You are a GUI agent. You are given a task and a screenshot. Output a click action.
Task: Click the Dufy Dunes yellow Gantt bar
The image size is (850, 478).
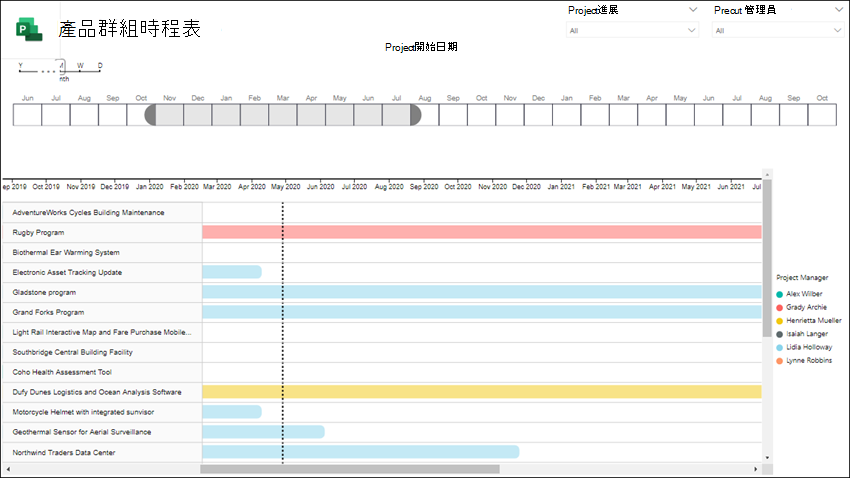[x=482, y=392]
